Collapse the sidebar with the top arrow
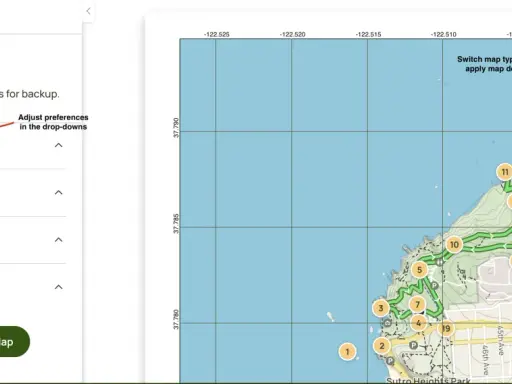 pyautogui.click(x=88, y=11)
